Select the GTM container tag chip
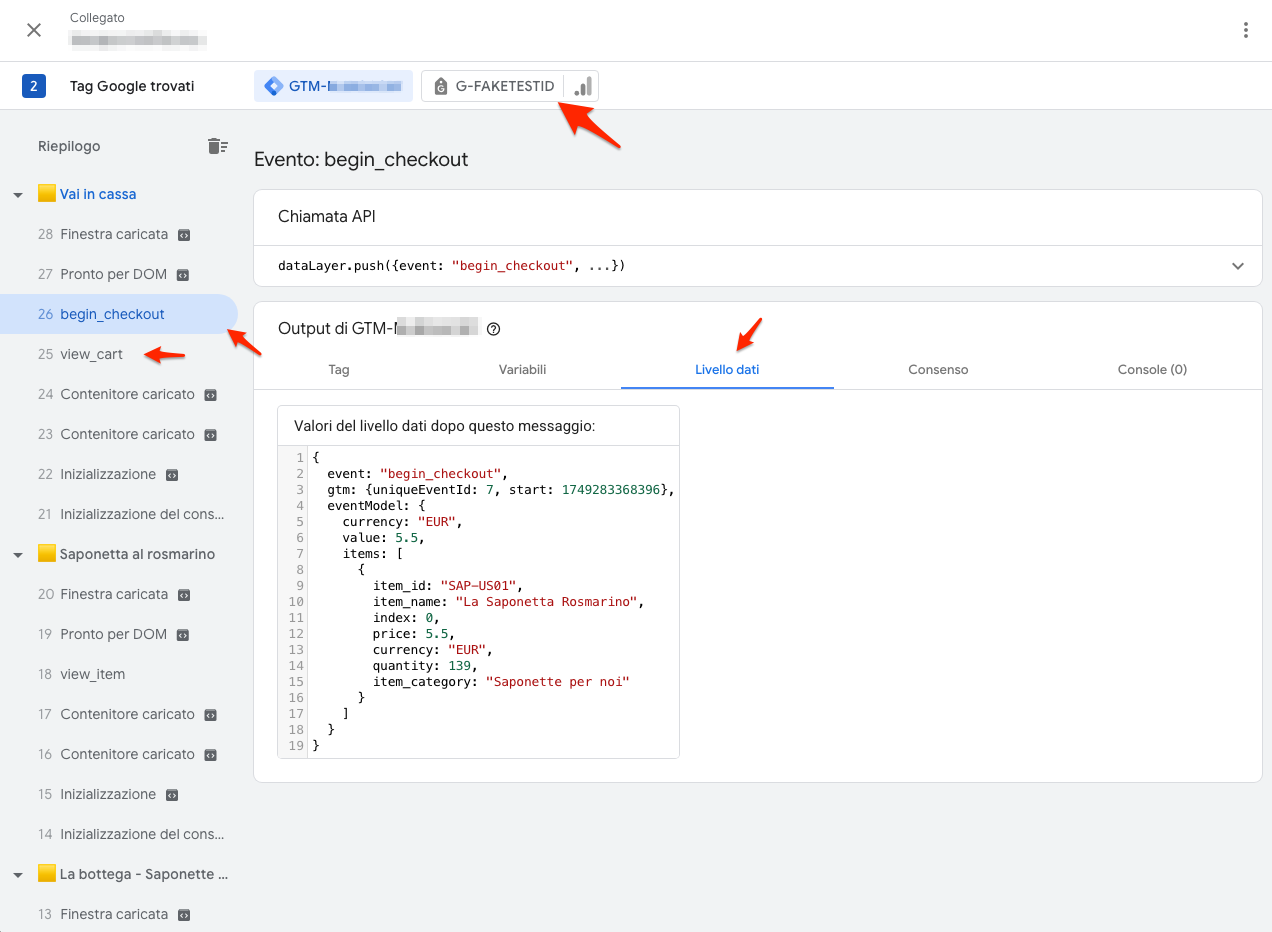Viewport: 1272px width, 932px height. [333, 86]
